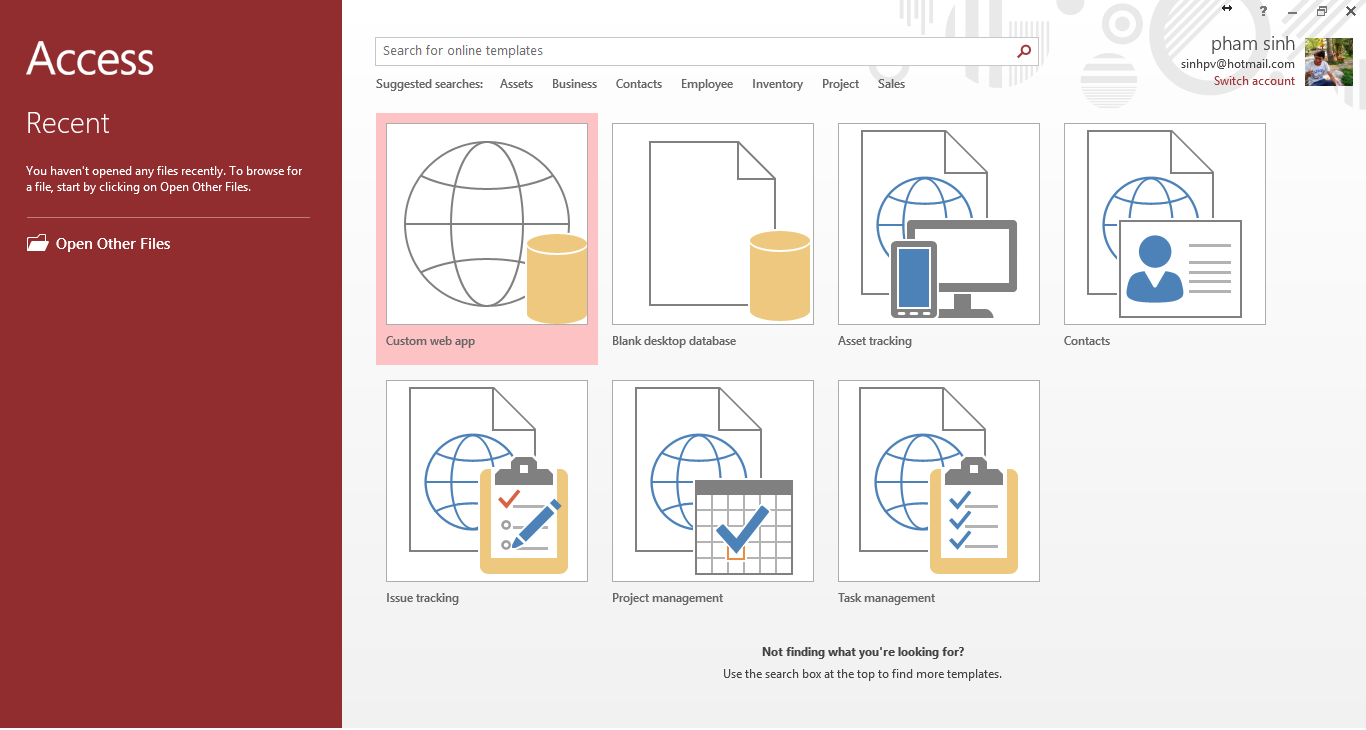Screen dimensions: 1366x730
Task: Pick the Contacts template thumbnail
Action: pos(1165,224)
